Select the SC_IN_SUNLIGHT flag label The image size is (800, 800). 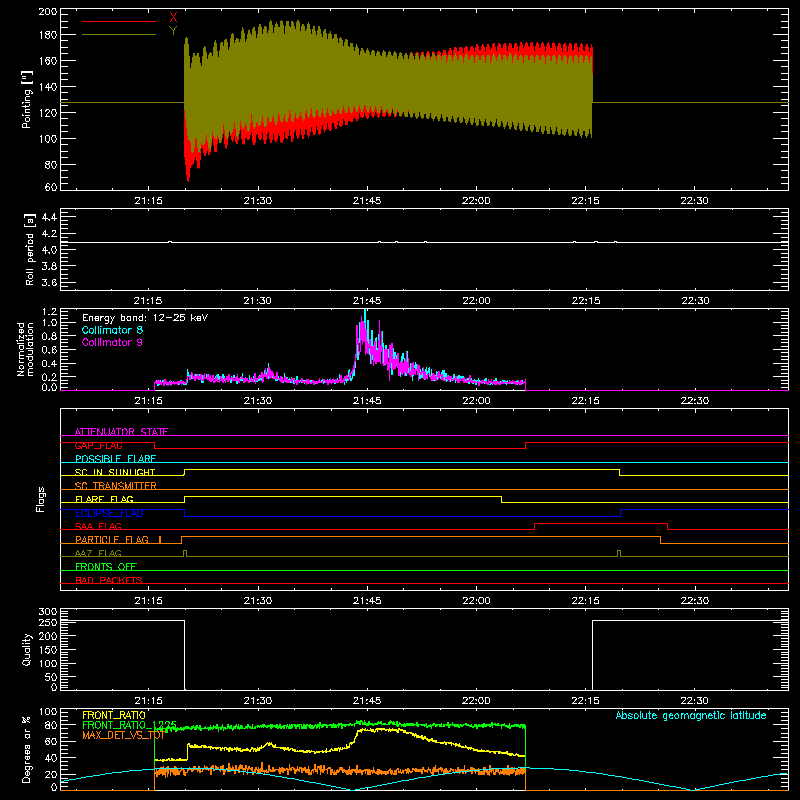[115, 472]
